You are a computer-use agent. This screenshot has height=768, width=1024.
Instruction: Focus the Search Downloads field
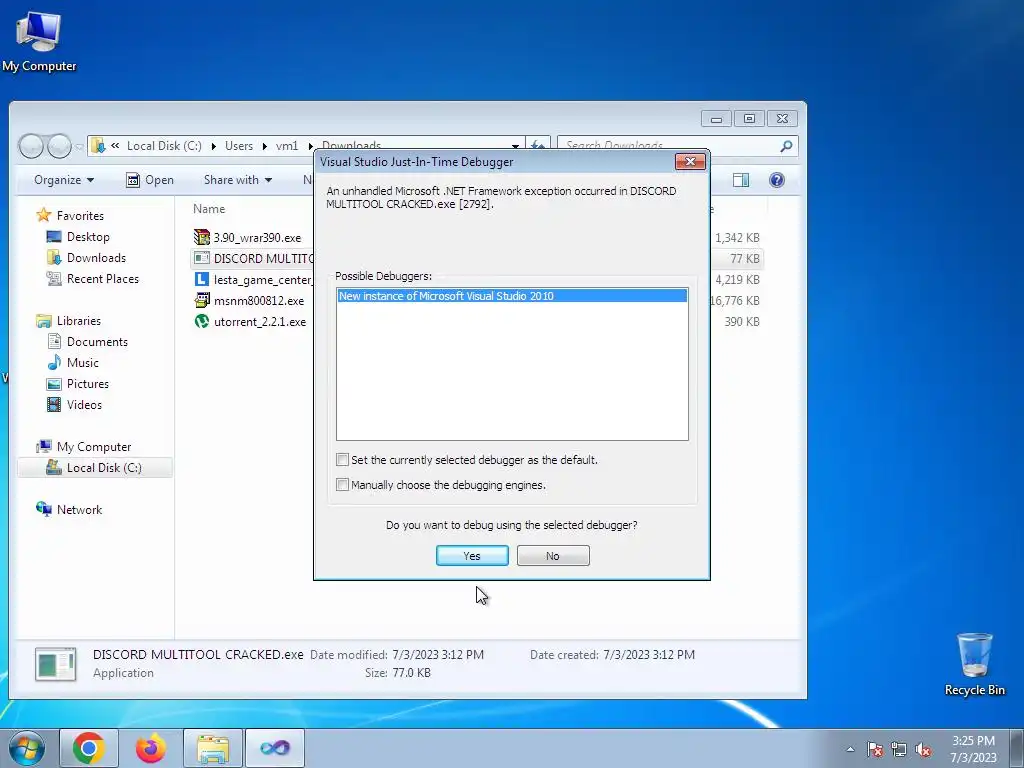pyautogui.click(x=669, y=146)
